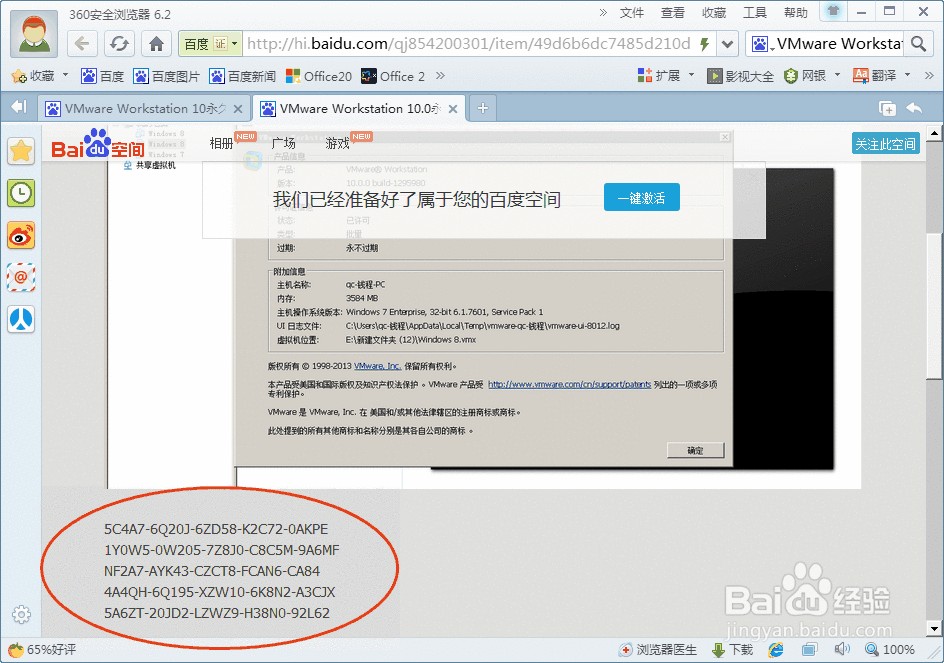
Task: Click the 关注此空间 follow button
Action: pyautogui.click(x=884, y=143)
